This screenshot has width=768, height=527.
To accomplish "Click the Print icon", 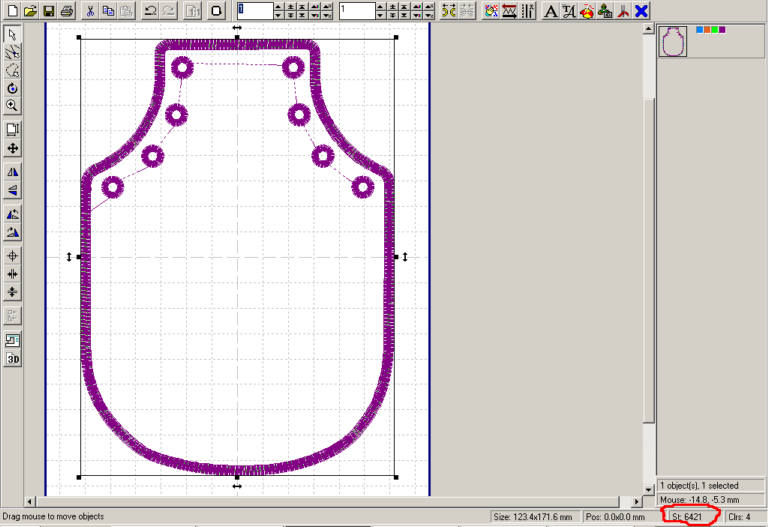I will [x=66, y=11].
